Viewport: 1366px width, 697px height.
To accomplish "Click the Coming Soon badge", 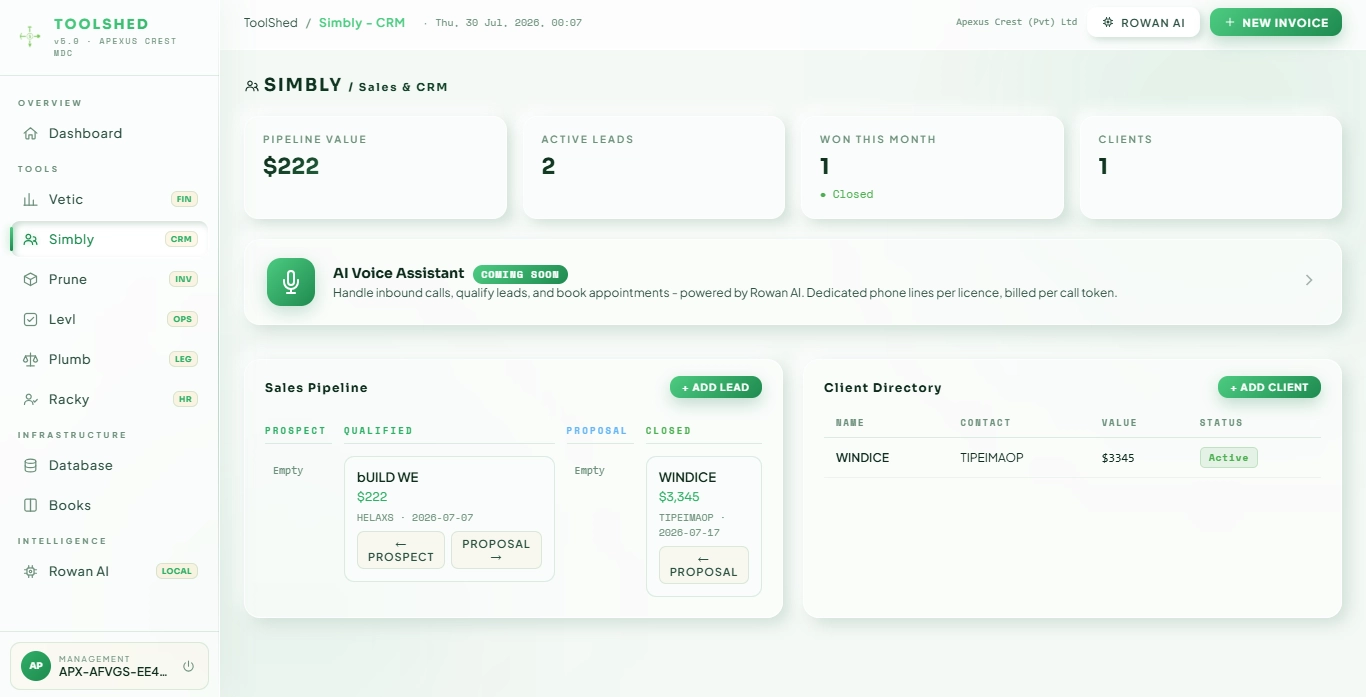I will click(x=520, y=274).
